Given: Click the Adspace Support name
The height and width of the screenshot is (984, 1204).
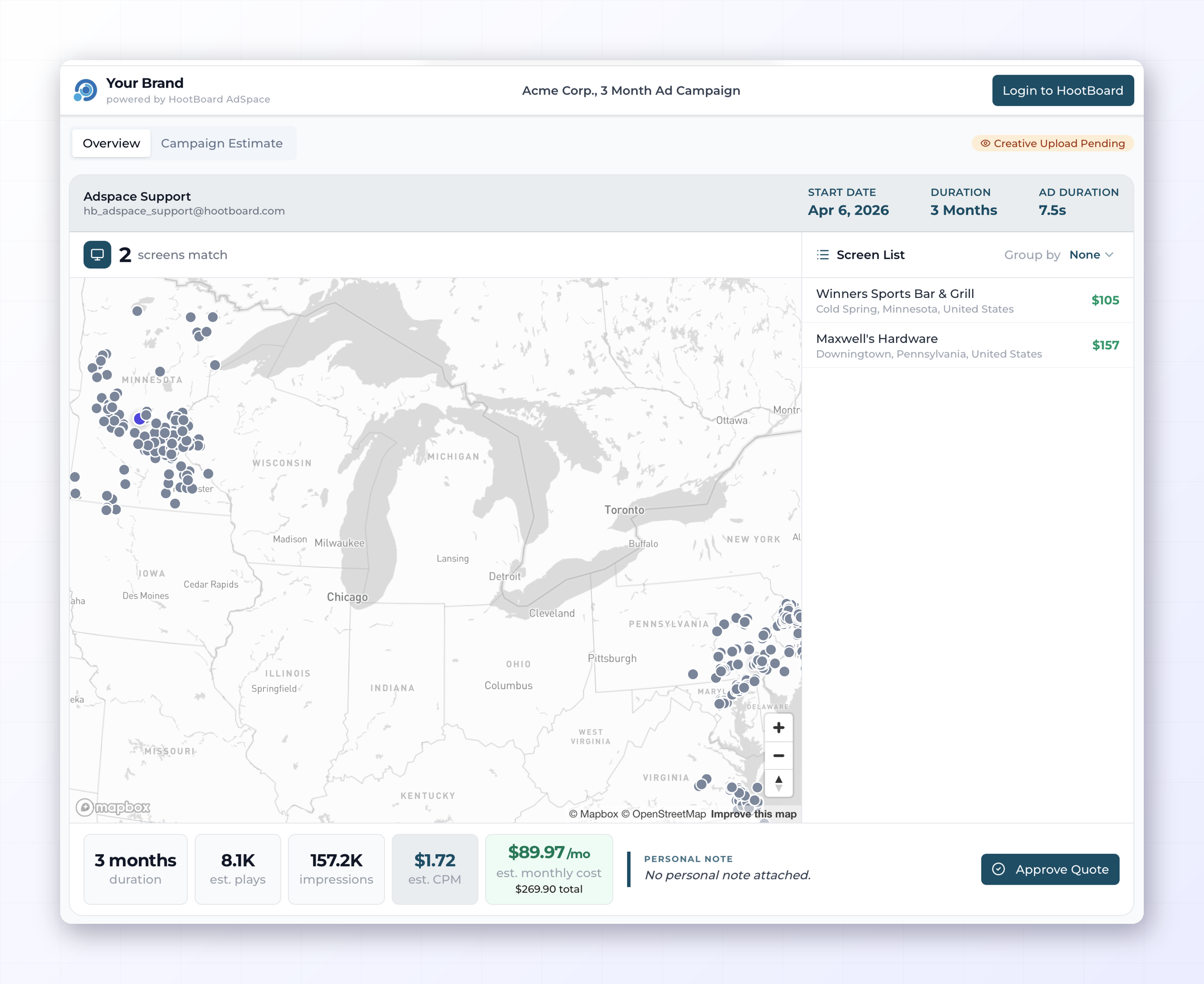Looking at the screenshot, I should (137, 196).
